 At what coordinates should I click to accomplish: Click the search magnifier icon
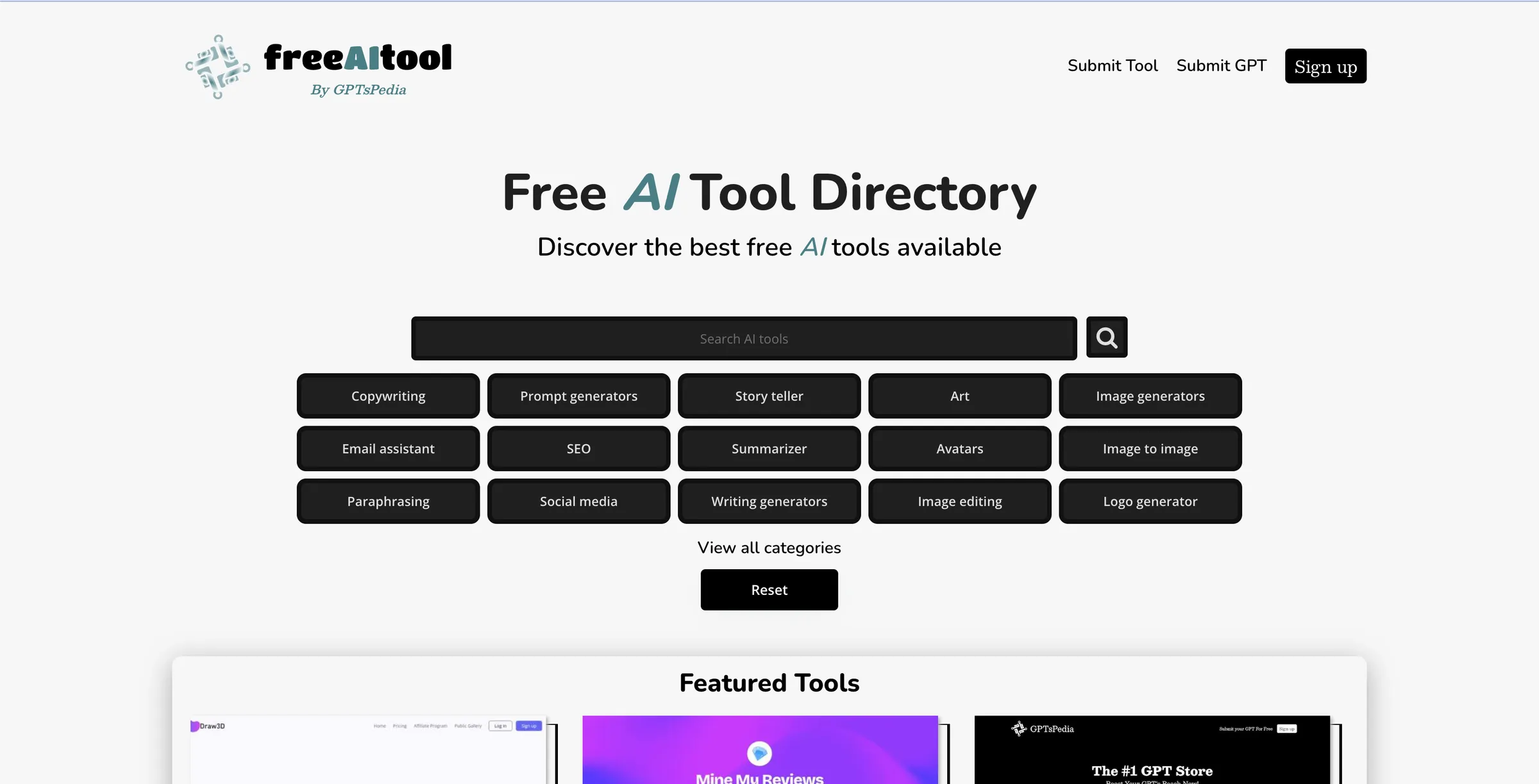pos(1106,337)
